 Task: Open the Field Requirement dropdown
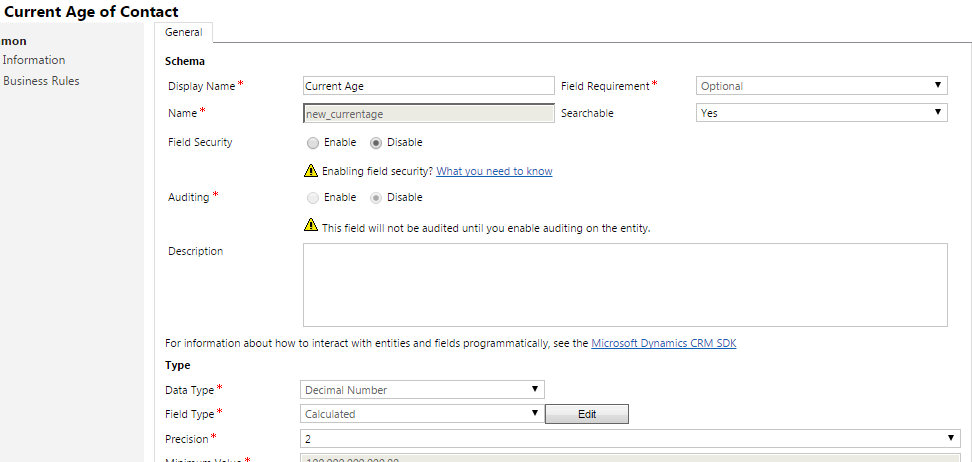[x=821, y=86]
